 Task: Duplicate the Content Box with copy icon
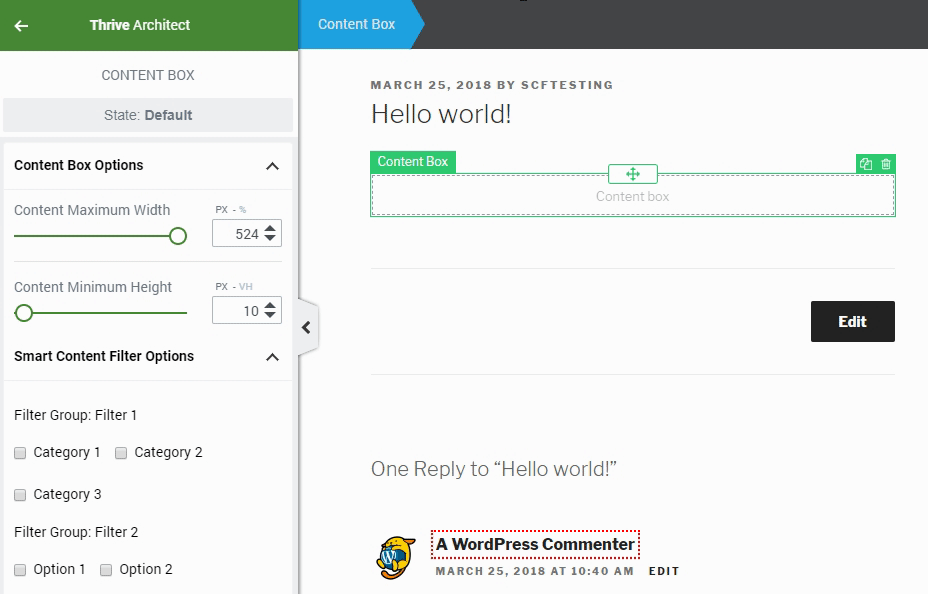coord(866,164)
